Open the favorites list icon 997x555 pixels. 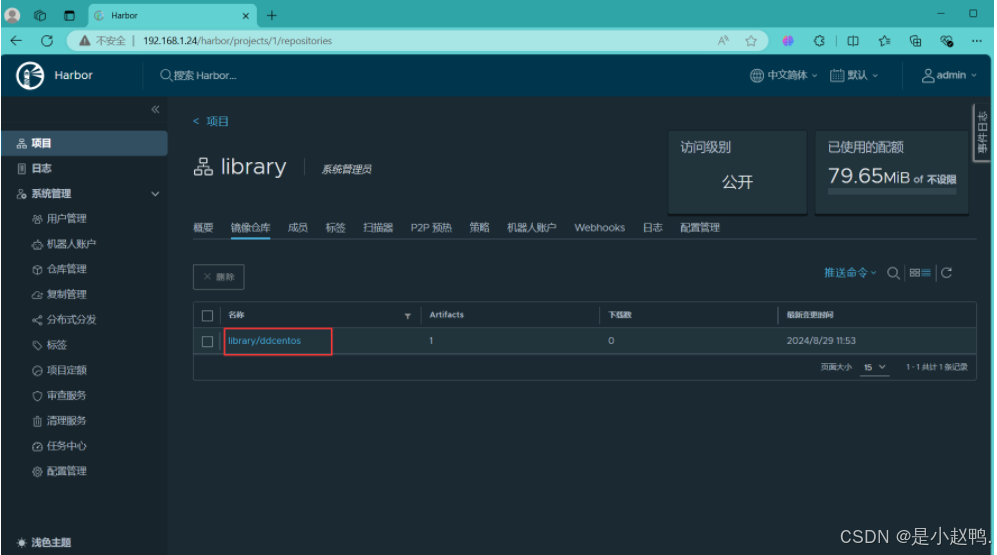tap(884, 41)
